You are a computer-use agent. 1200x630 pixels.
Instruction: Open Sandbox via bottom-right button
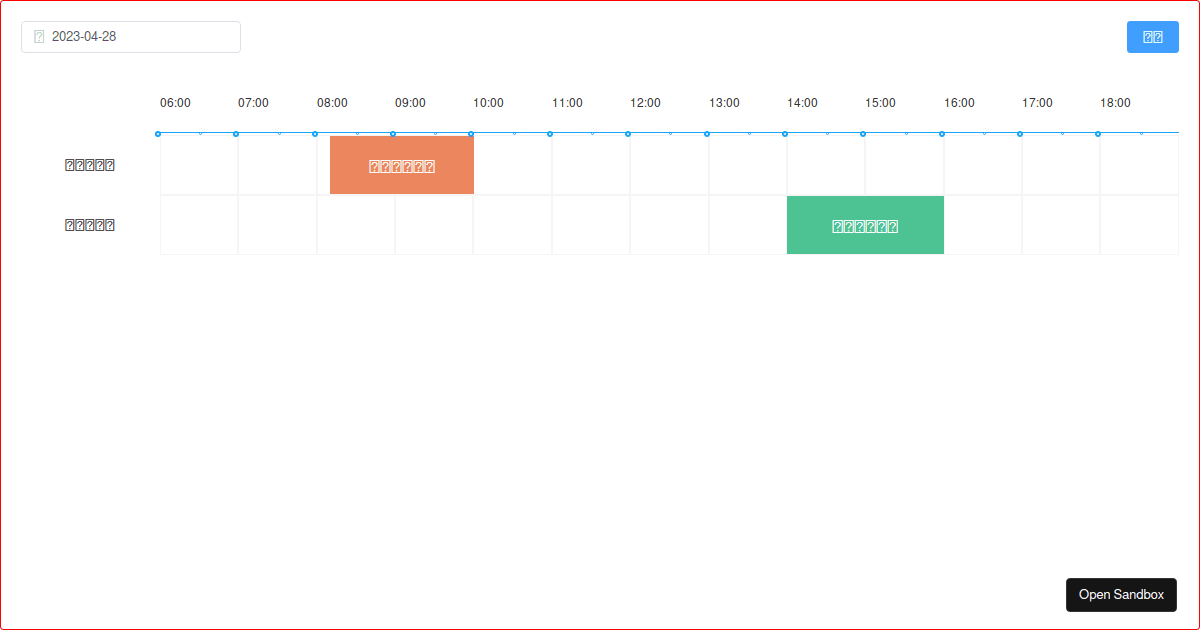click(1121, 594)
